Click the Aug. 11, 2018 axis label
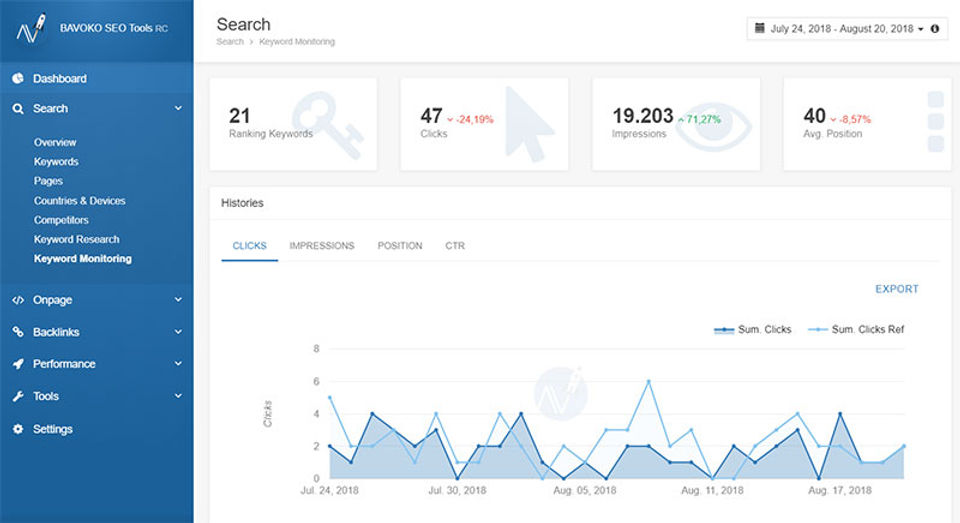 tap(712, 491)
